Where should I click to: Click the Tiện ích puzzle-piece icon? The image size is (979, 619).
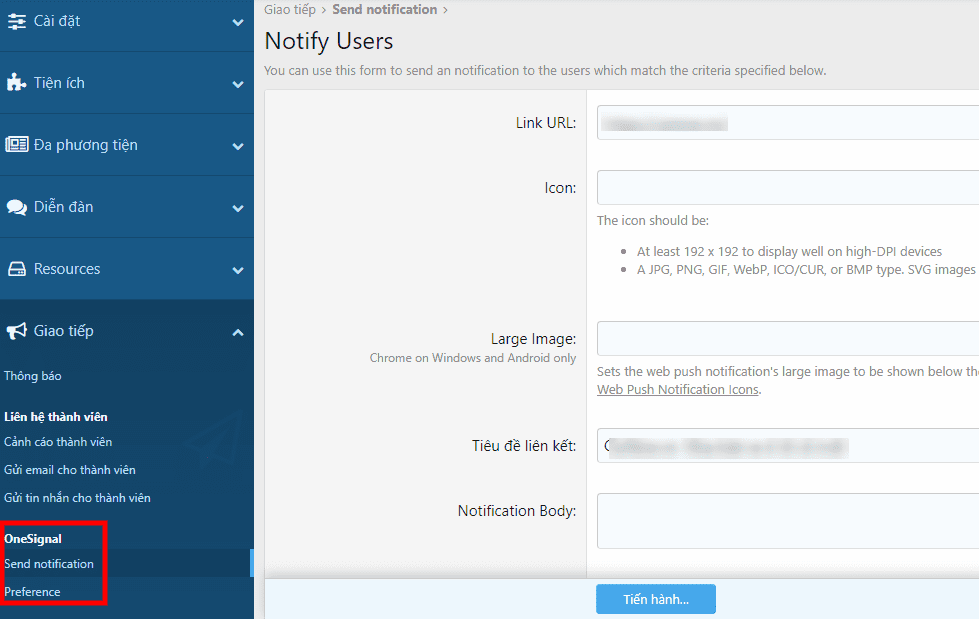(x=16, y=82)
